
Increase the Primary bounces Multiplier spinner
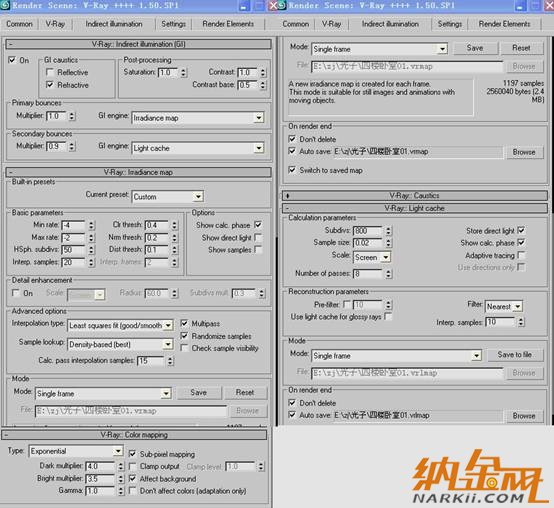pyautogui.click(x=72, y=114)
